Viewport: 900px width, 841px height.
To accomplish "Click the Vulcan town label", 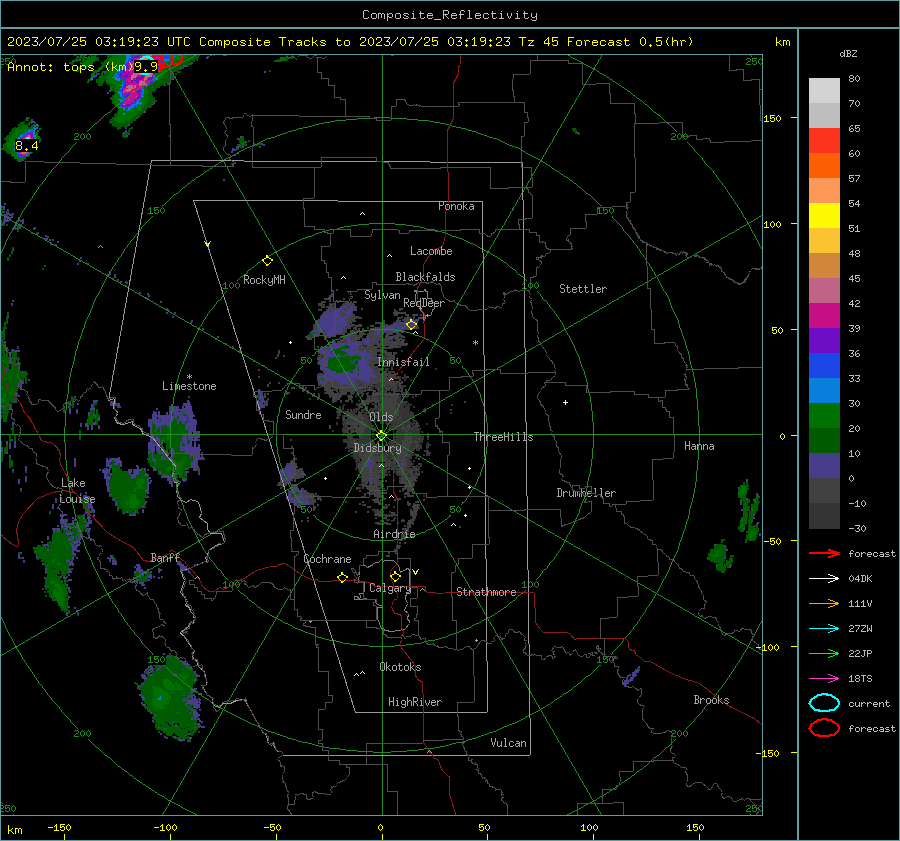I will click(x=509, y=743).
